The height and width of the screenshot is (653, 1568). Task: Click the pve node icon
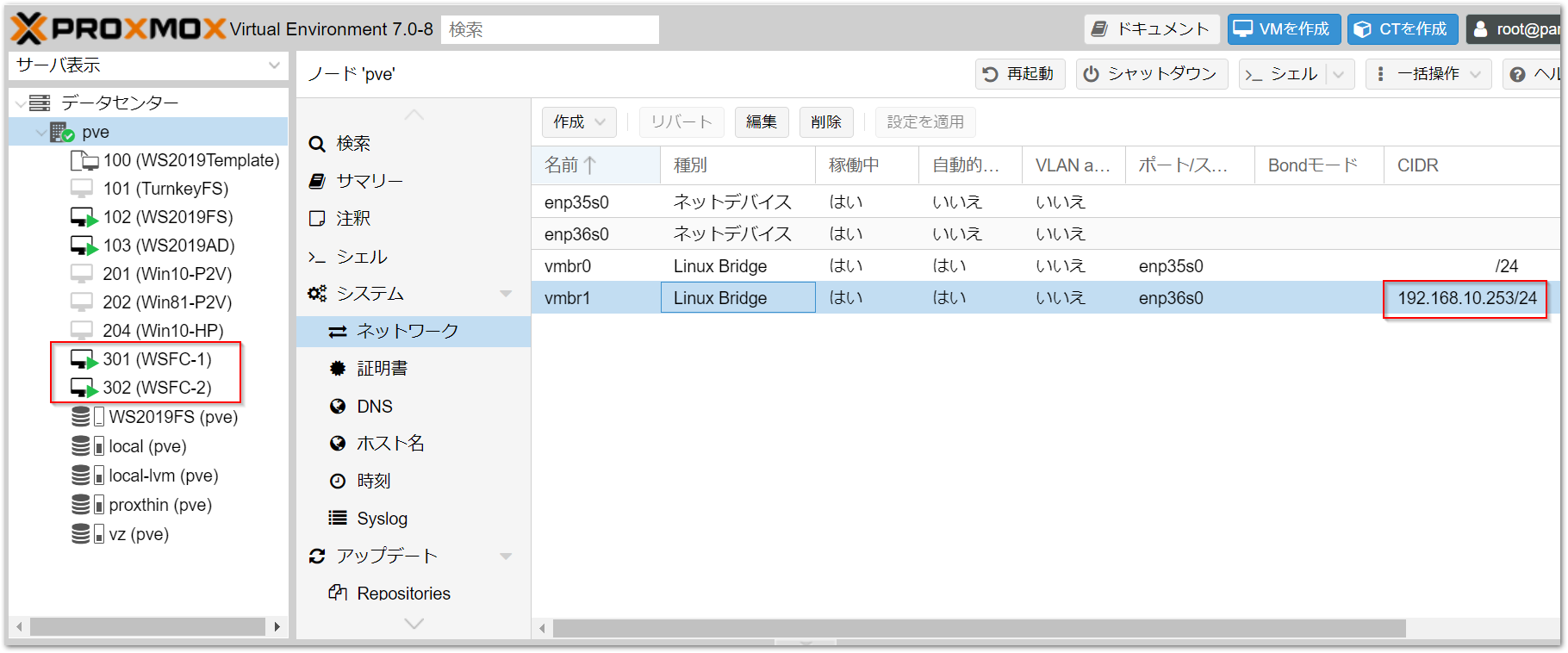(x=62, y=132)
